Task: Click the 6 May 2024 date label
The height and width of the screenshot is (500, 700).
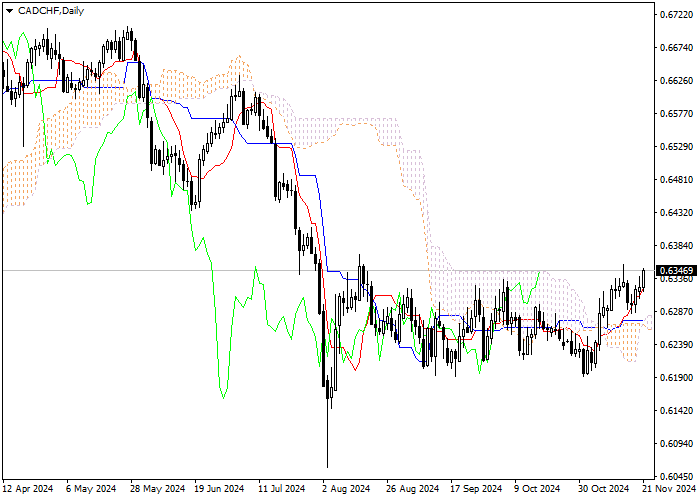Action: [x=91, y=489]
